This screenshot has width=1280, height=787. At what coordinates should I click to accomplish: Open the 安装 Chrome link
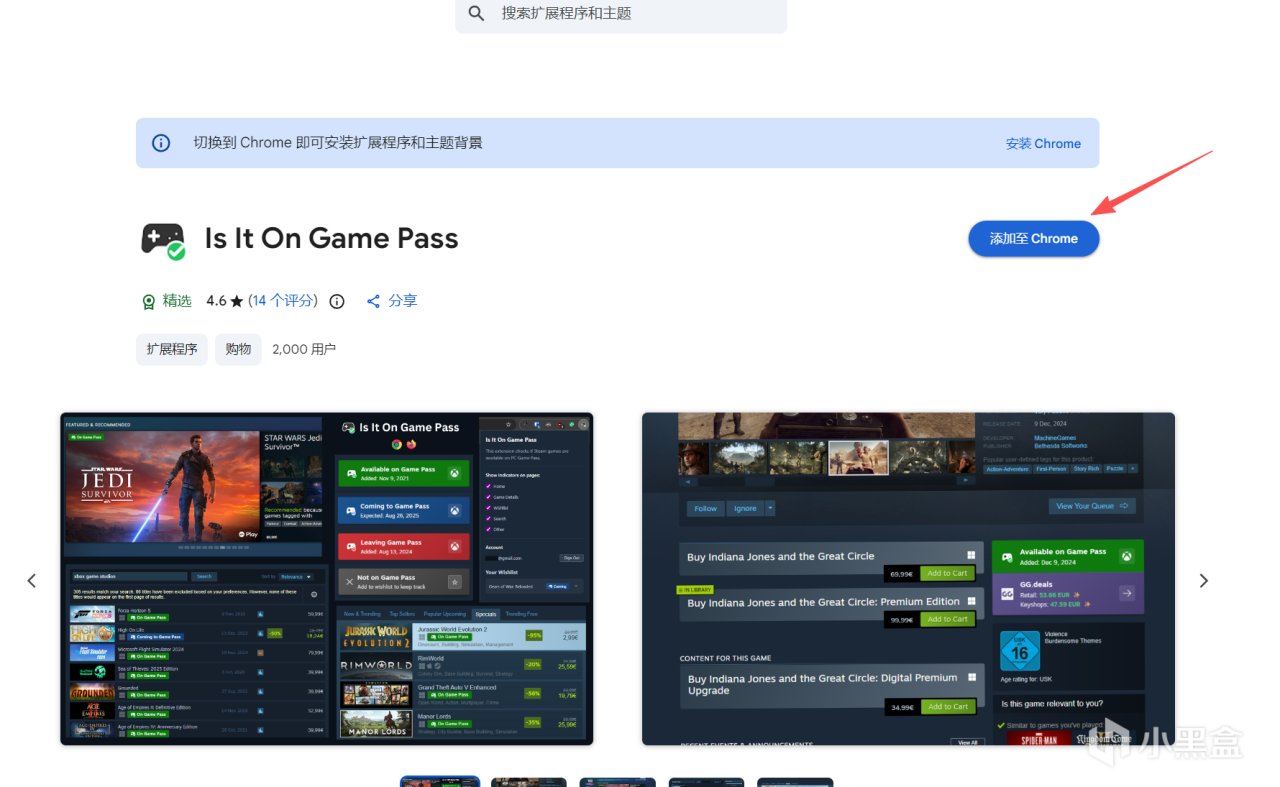point(1043,143)
